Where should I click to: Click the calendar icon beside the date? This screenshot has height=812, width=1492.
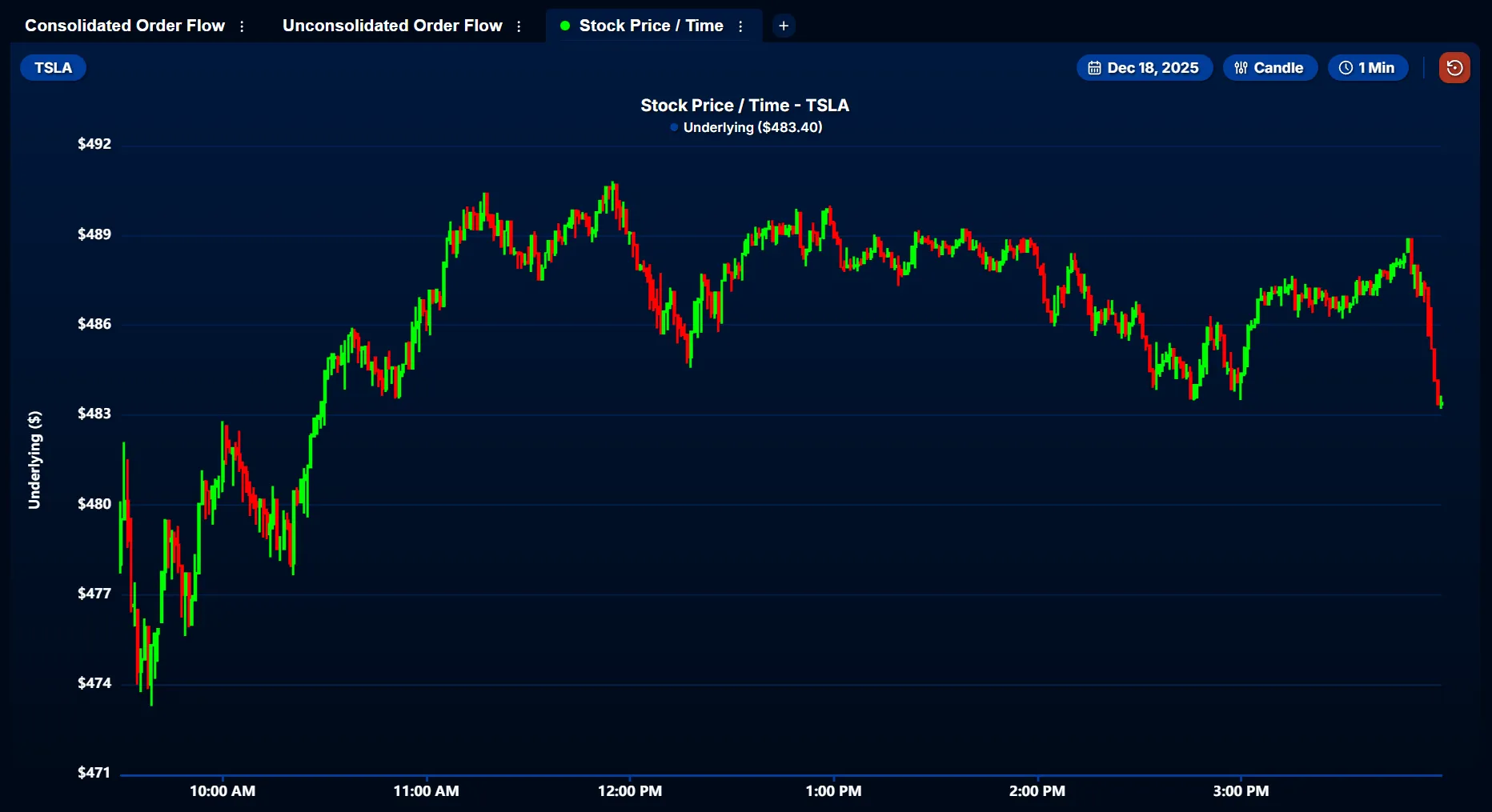pyautogui.click(x=1094, y=68)
